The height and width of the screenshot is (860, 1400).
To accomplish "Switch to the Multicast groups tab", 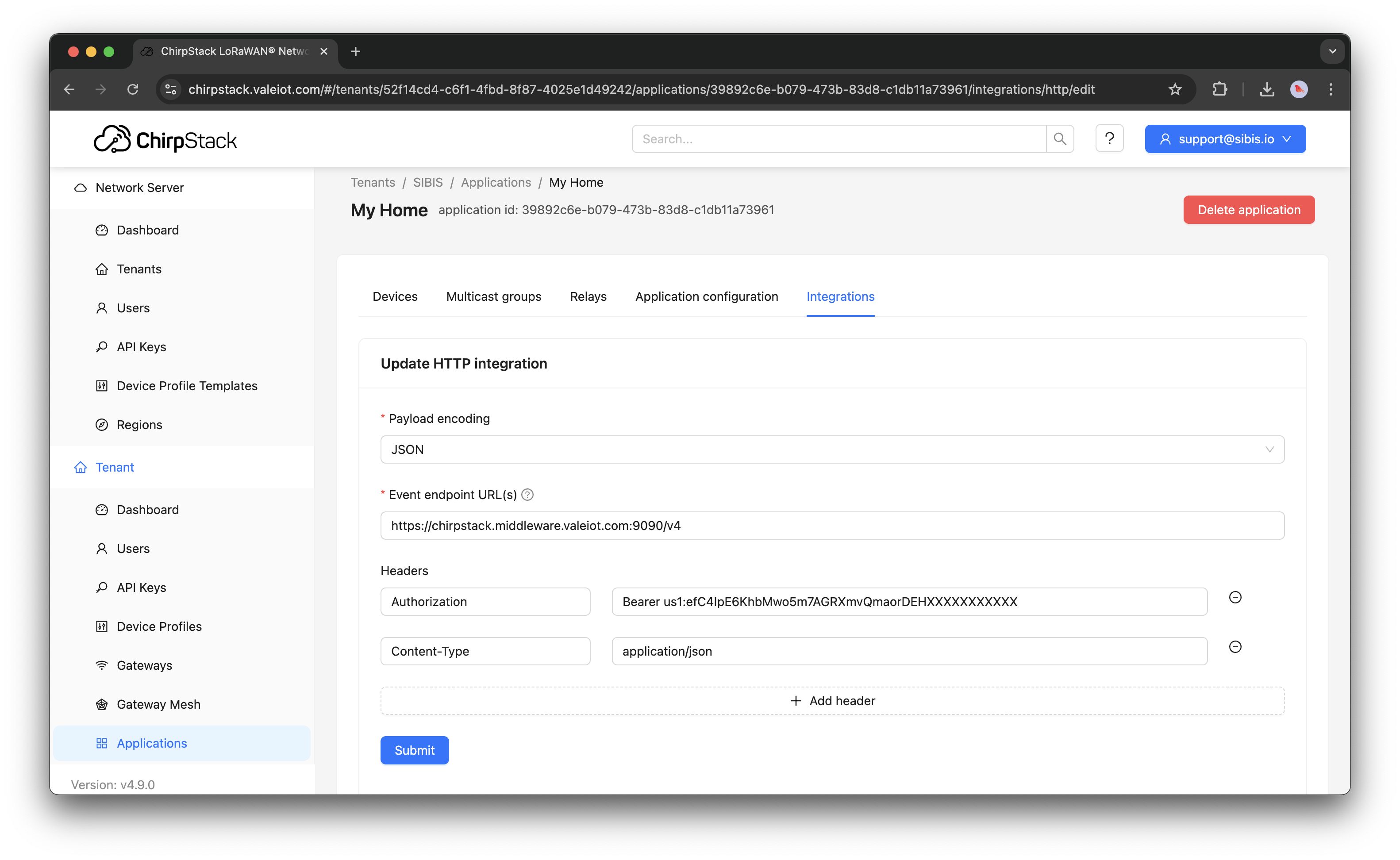I will (x=493, y=296).
